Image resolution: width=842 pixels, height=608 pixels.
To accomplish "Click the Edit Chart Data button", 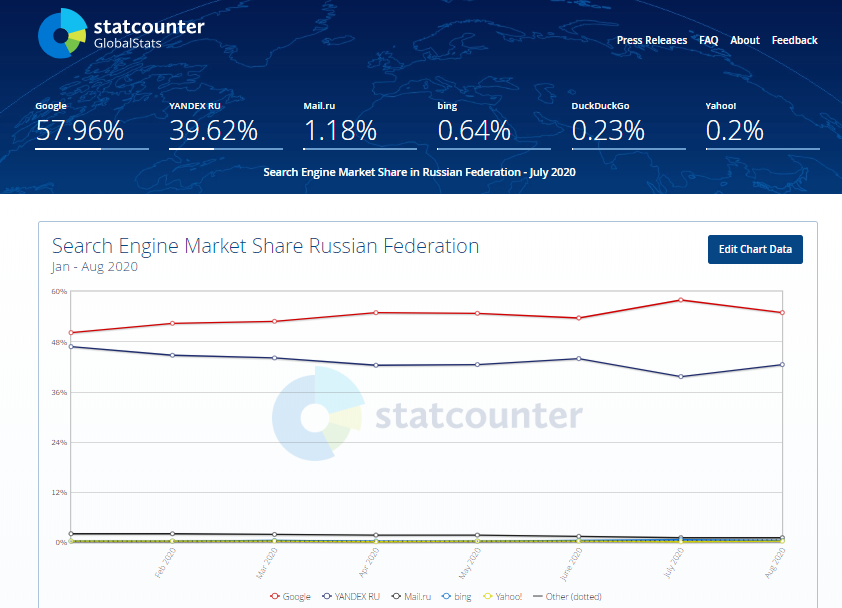I will tap(755, 249).
